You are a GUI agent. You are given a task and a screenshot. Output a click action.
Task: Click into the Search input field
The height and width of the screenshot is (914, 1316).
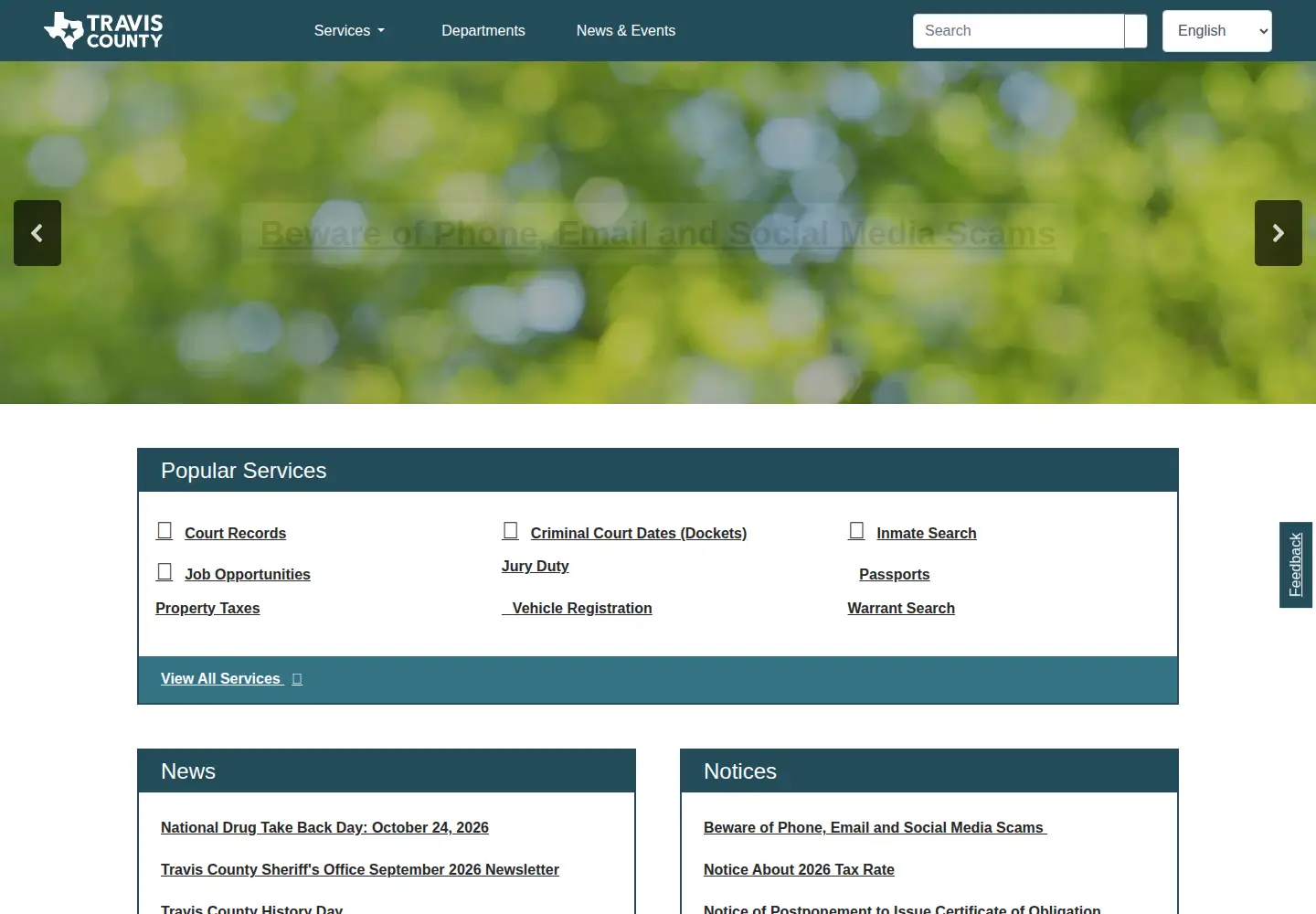(x=1018, y=31)
